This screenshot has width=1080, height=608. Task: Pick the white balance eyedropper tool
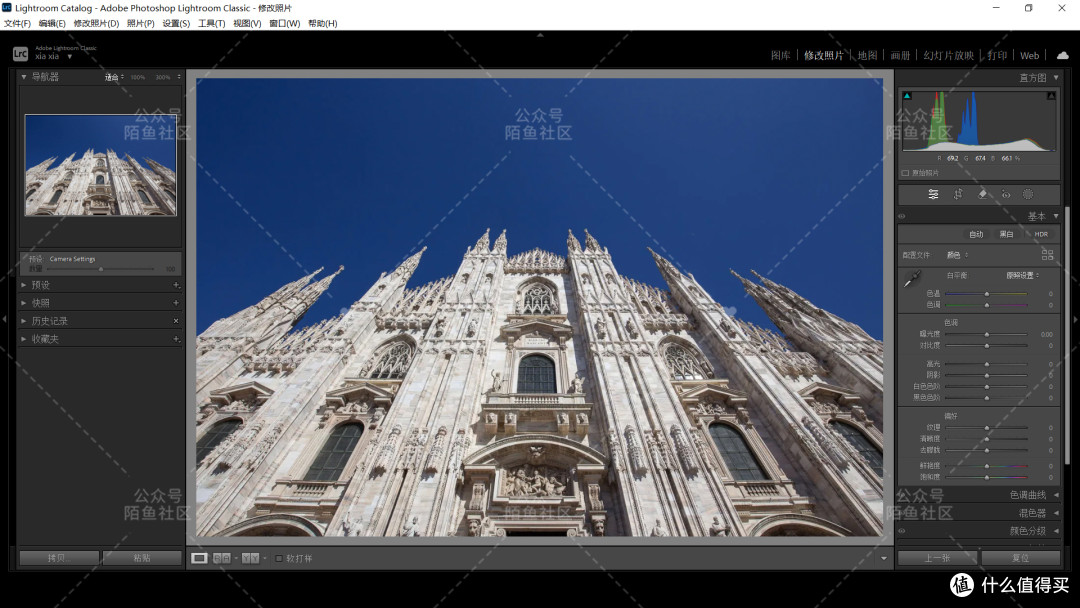913,279
